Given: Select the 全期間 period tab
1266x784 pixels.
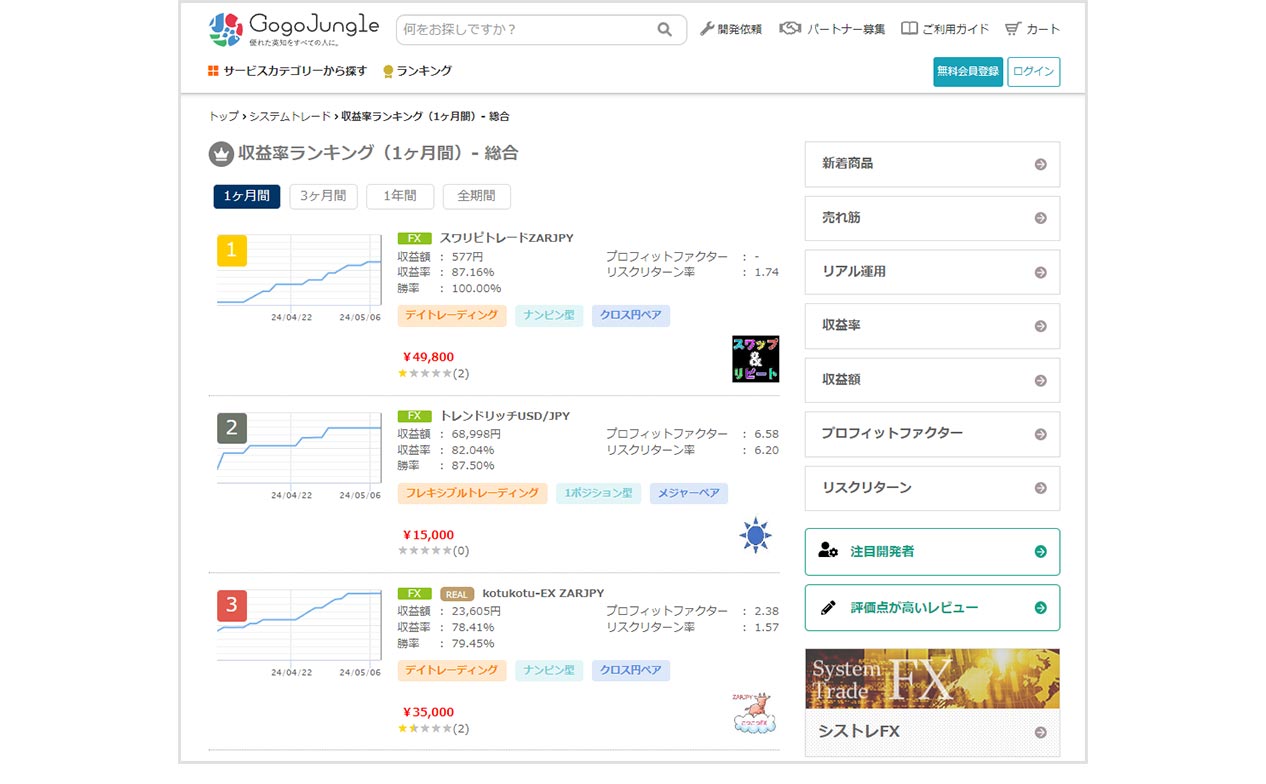Looking at the screenshot, I should [477, 196].
